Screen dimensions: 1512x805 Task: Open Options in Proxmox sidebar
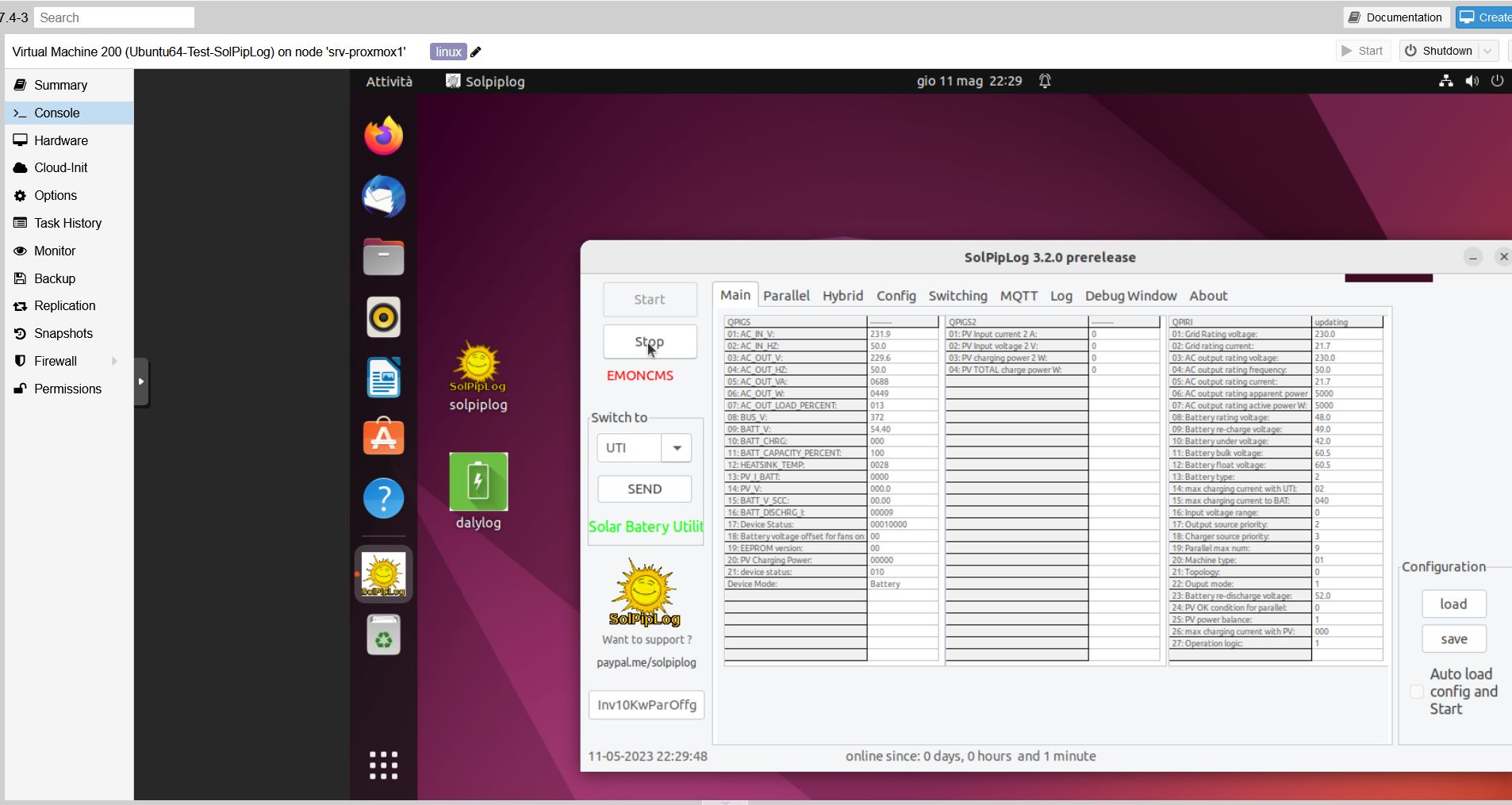(69, 195)
